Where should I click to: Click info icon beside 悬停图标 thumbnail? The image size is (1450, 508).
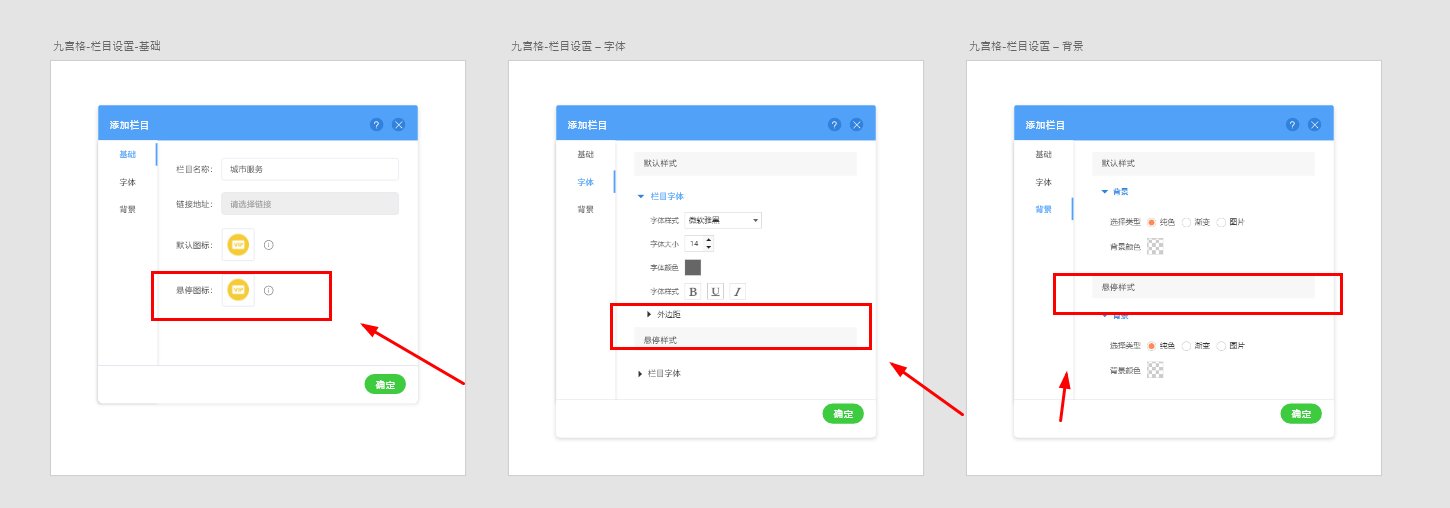pos(269,291)
